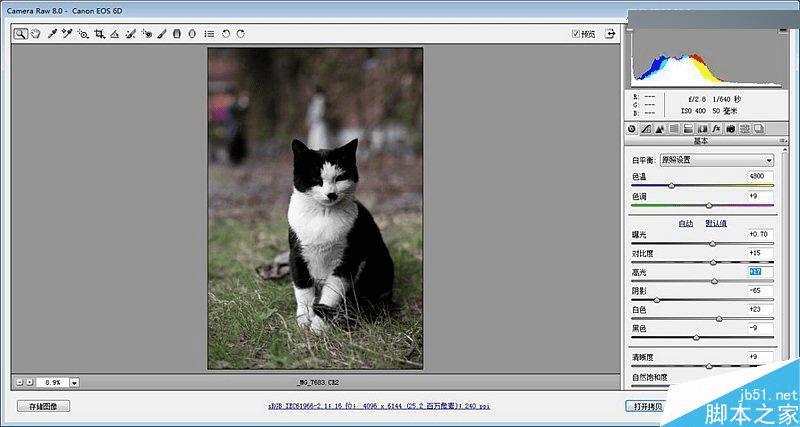800x427 pixels.
Task: Open the Lens Corrections panel tab
Action: click(702, 129)
